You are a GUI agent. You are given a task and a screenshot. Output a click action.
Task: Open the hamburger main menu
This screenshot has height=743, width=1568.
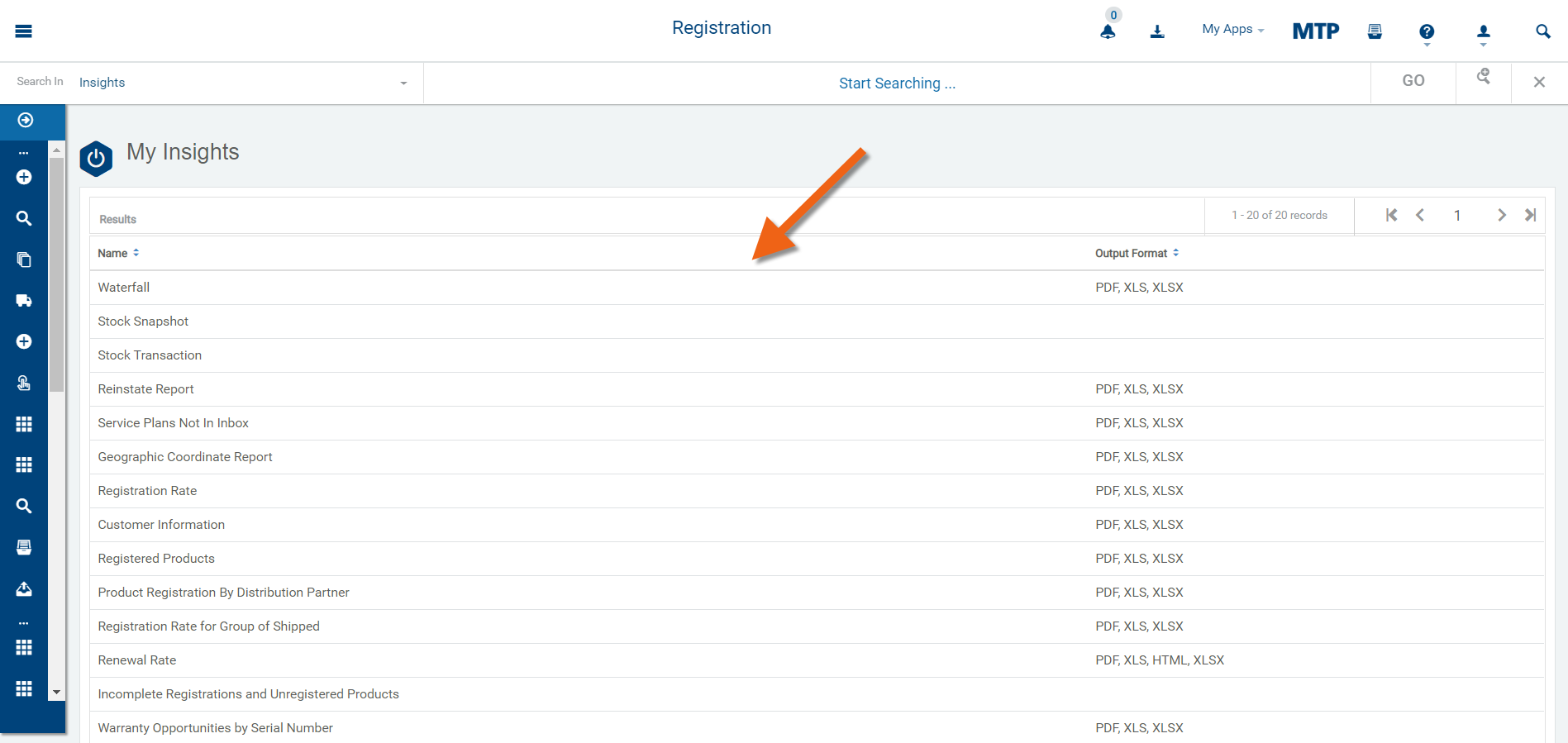[x=23, y=31]
